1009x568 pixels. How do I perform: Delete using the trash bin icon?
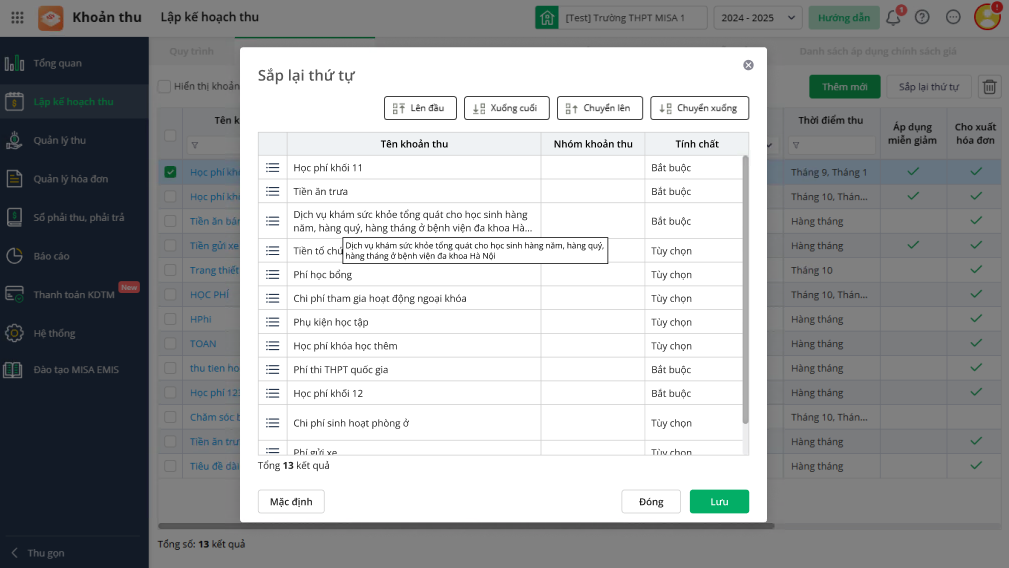pos(988,87)
